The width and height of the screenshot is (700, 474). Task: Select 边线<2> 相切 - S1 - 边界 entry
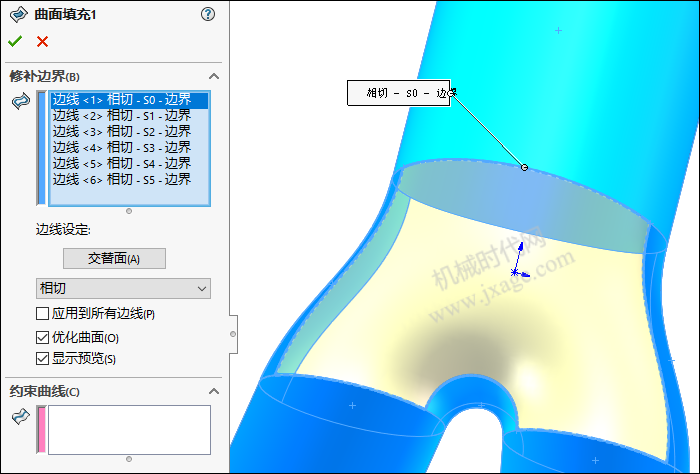pos(129,116)
